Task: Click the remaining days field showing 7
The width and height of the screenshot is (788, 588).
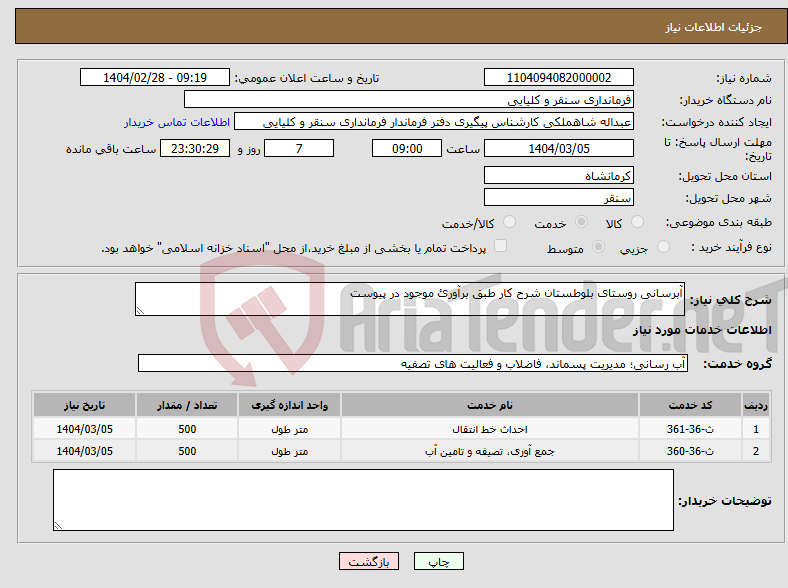Action: 299,148
